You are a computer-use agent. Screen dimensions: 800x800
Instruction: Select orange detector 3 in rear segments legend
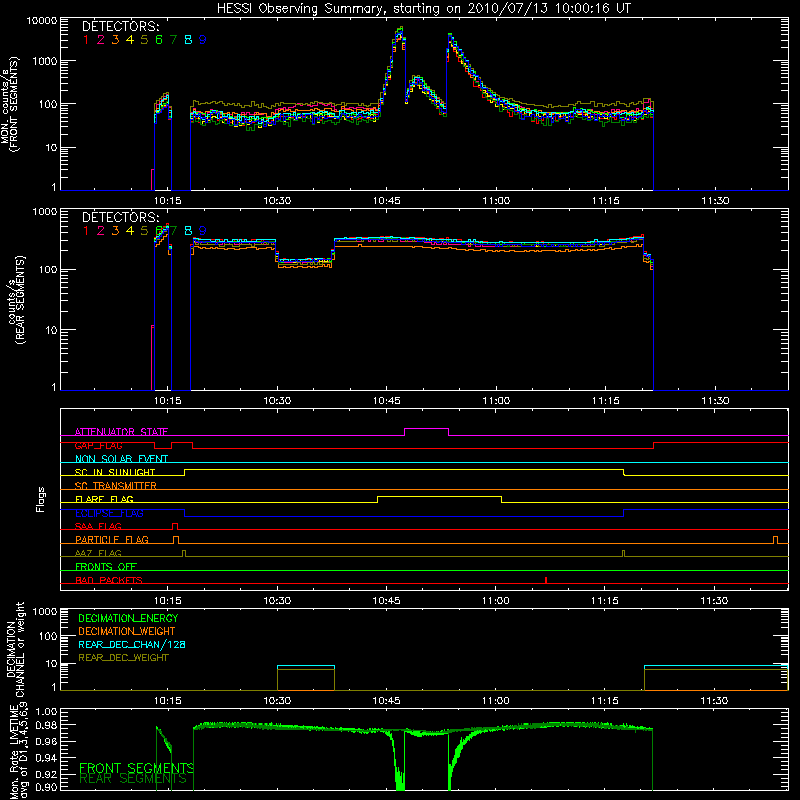[x=115, y=231]
